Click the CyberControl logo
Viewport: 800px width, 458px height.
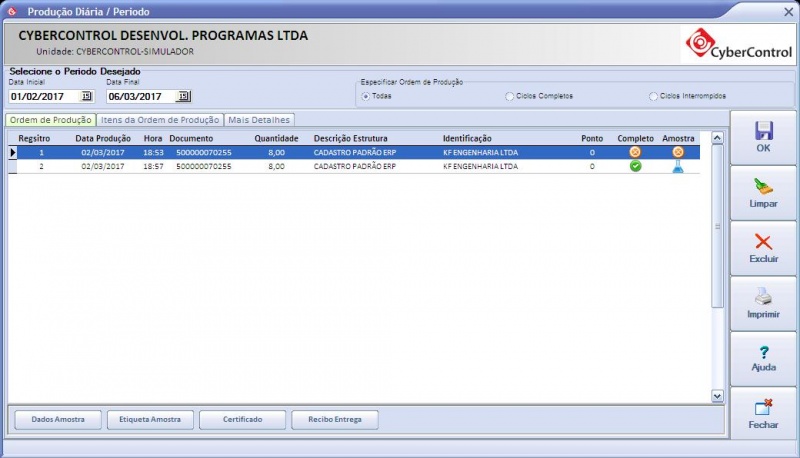pos(738,44)
